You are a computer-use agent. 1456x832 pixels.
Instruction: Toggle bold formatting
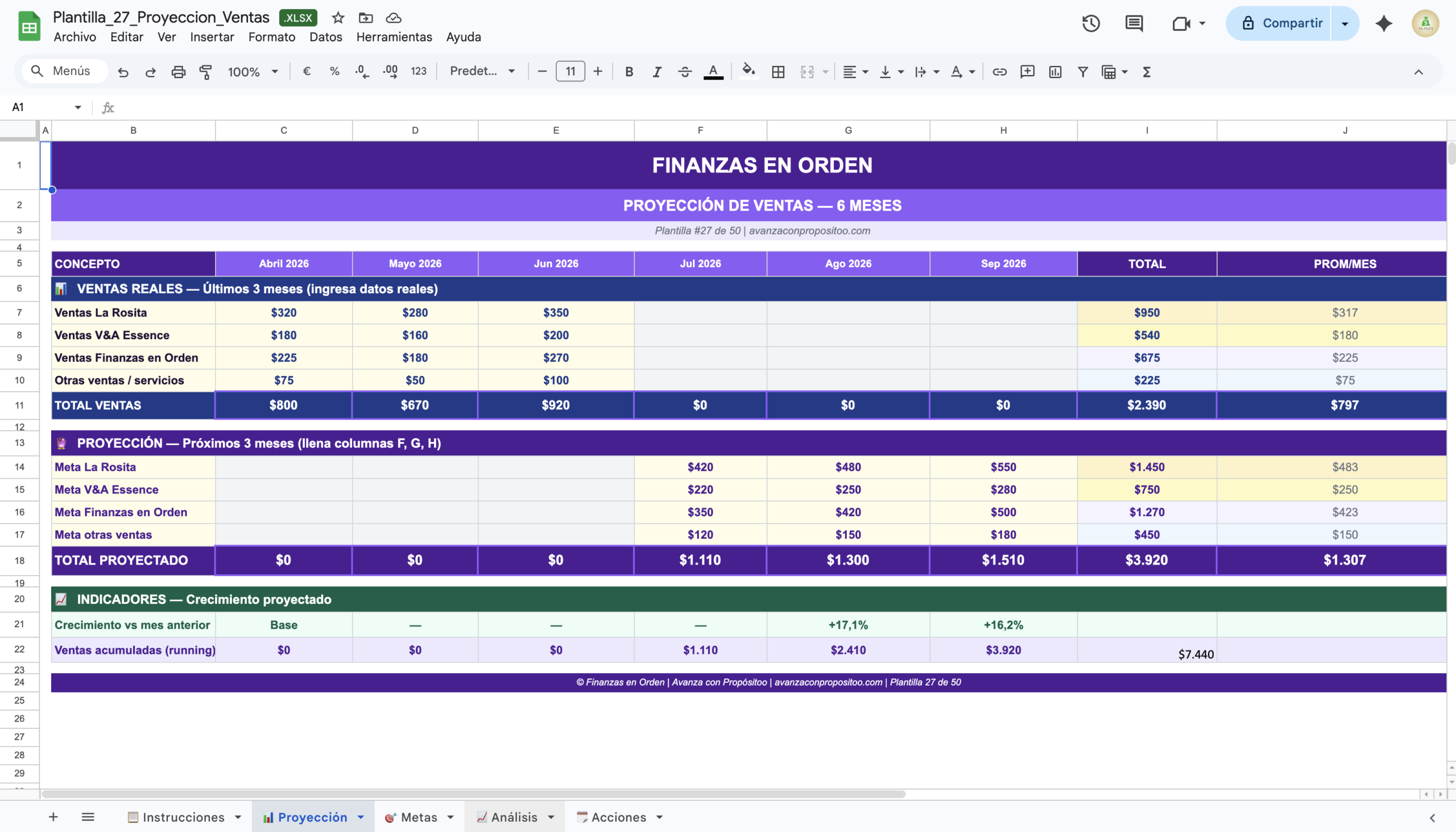pyautogui.click(x=628, y=72)
